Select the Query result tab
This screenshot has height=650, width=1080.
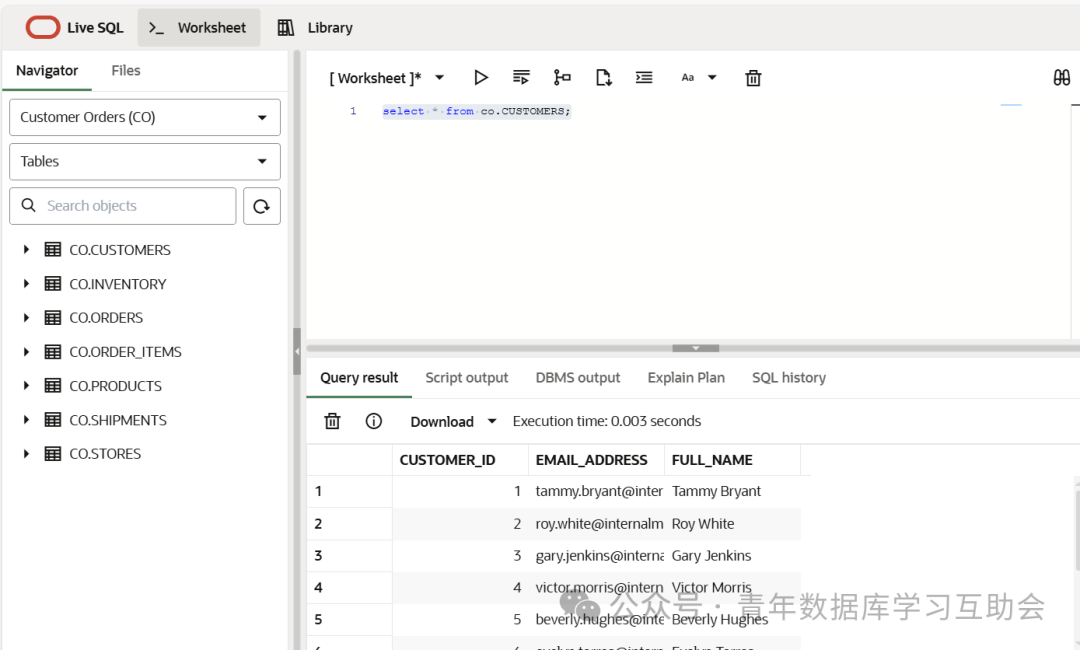(359, 377)
